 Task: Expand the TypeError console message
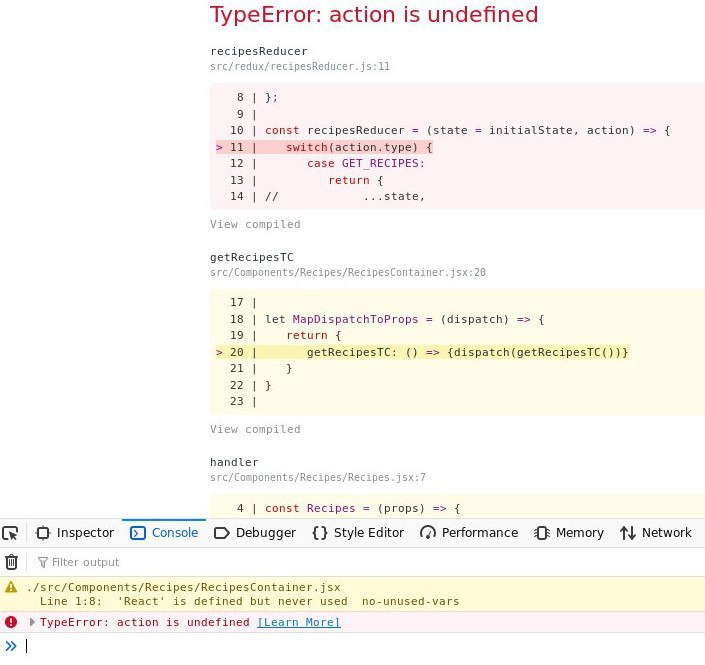(x=33, y=622)
